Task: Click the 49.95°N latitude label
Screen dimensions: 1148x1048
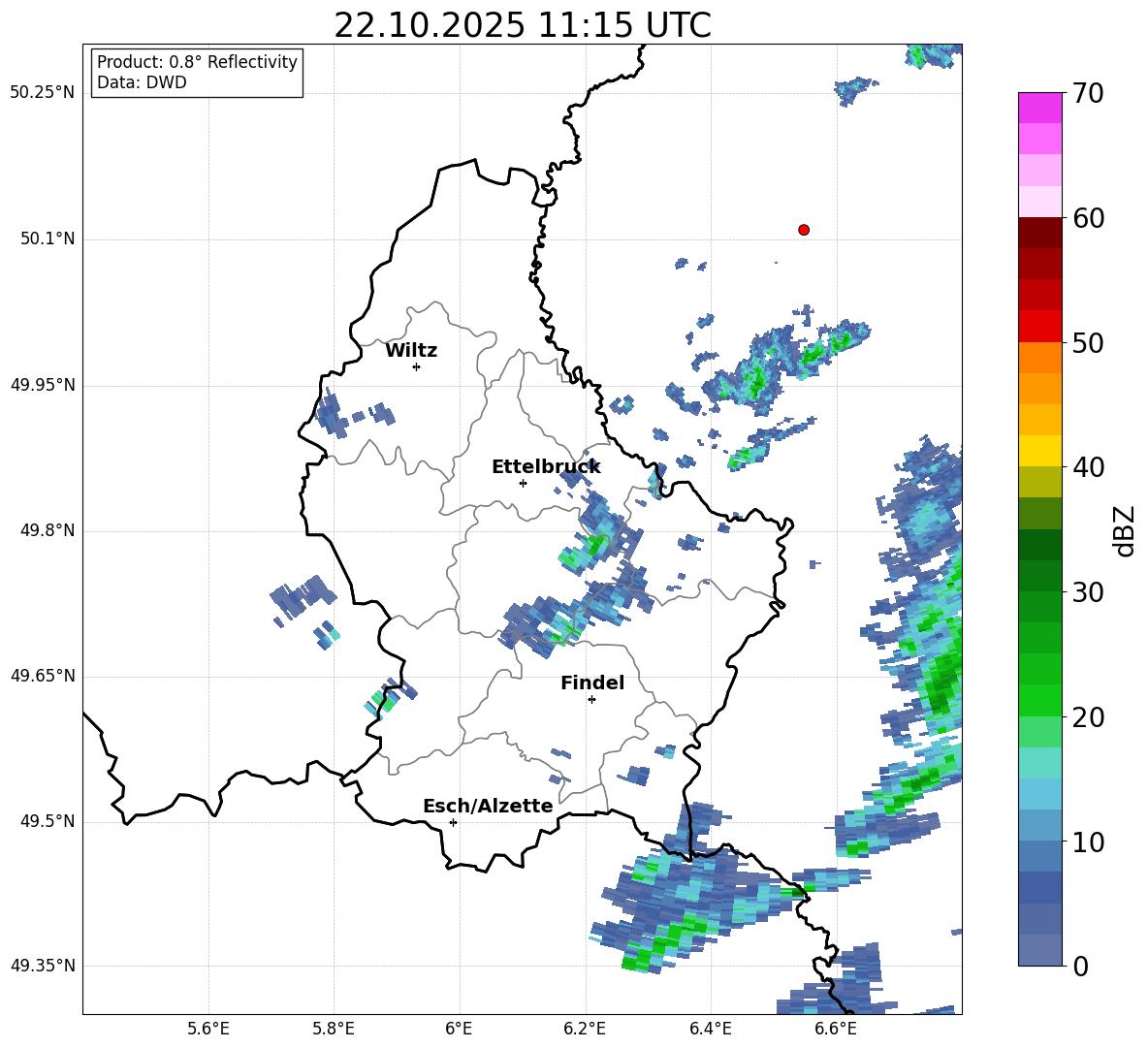Action: click(43, 385)
